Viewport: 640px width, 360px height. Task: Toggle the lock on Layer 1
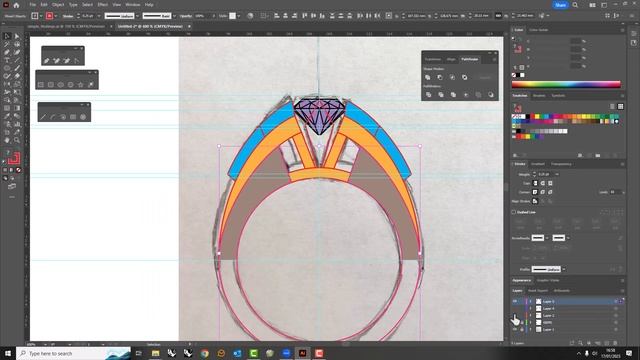point(522,329)
